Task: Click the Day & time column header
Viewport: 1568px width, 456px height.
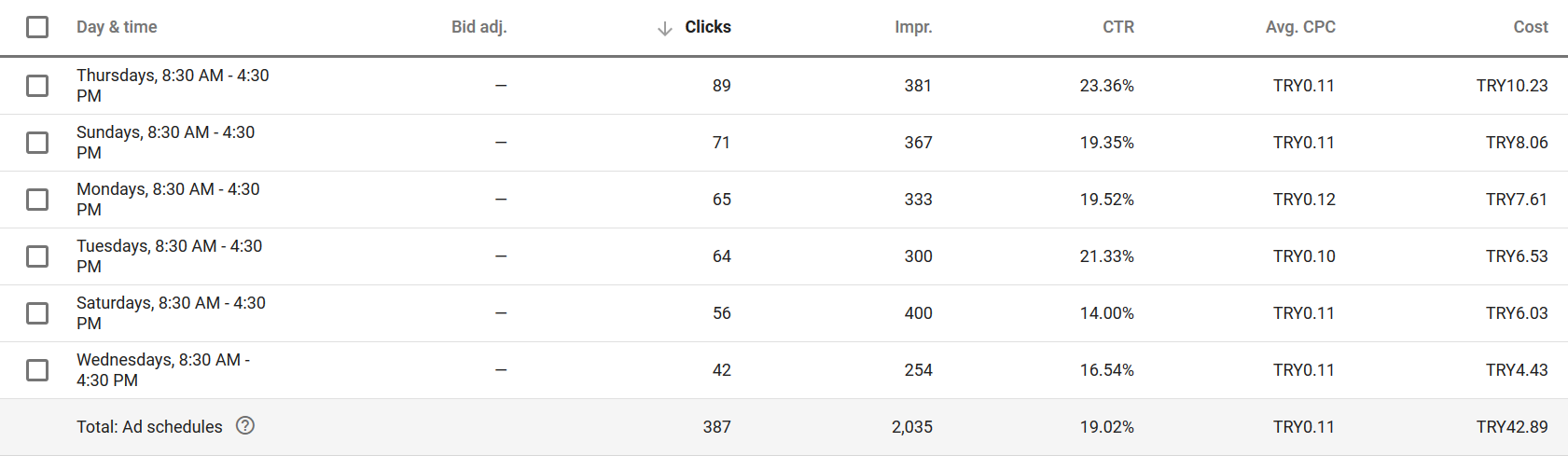Action: [117, 27]
